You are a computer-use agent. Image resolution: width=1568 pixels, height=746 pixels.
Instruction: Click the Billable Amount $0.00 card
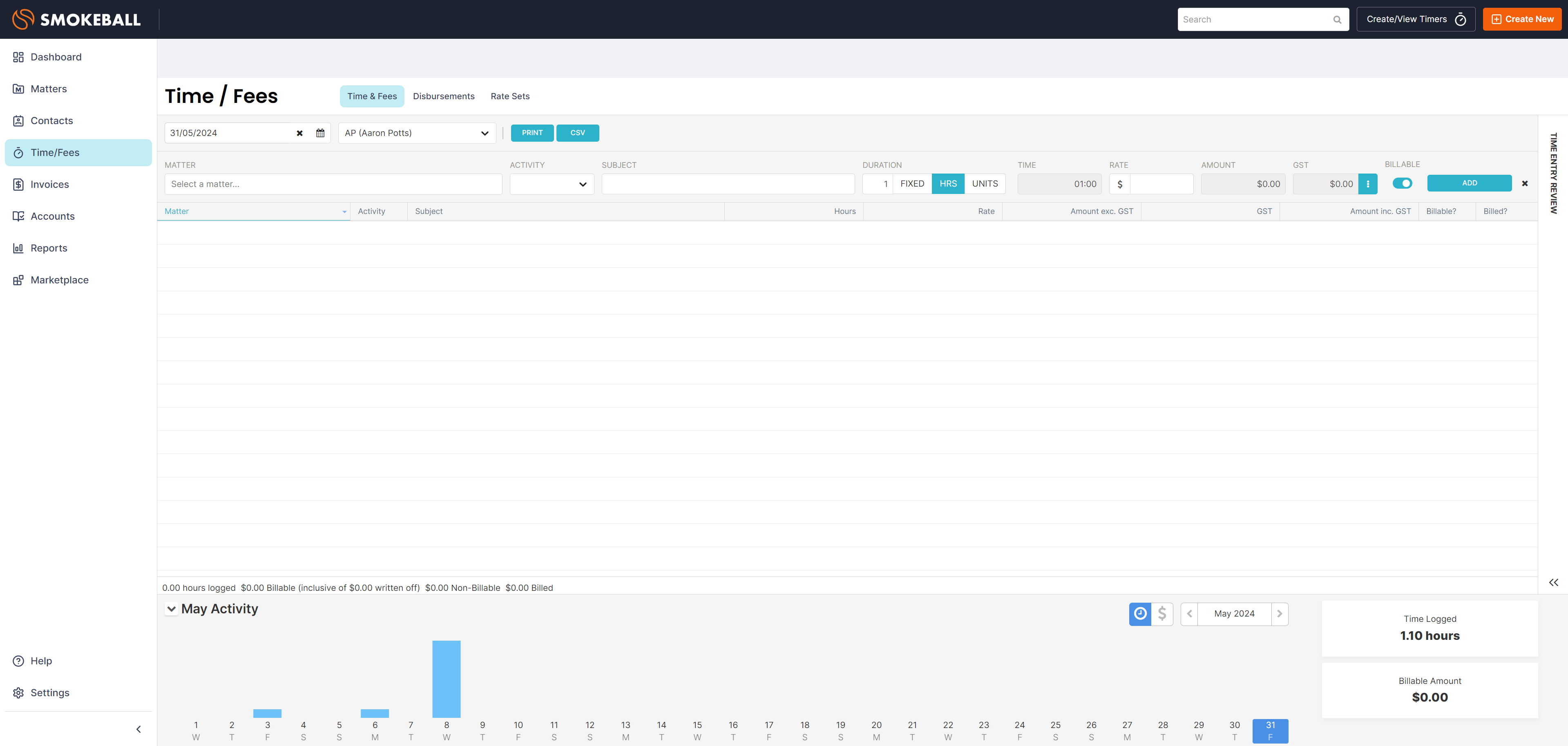(1429, 690)
